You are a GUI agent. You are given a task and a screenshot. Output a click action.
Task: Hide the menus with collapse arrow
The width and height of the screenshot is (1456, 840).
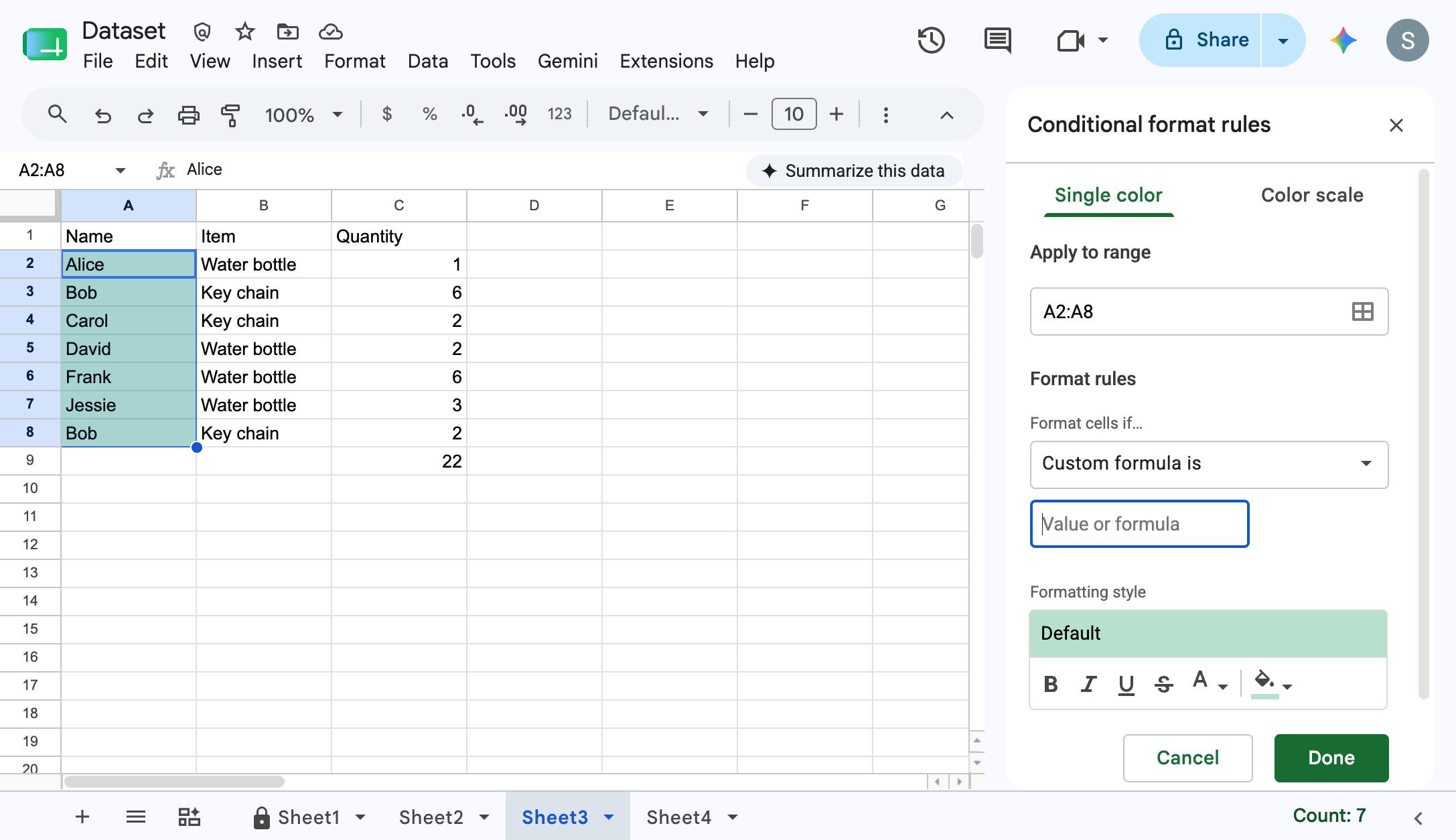coord(946,115)
